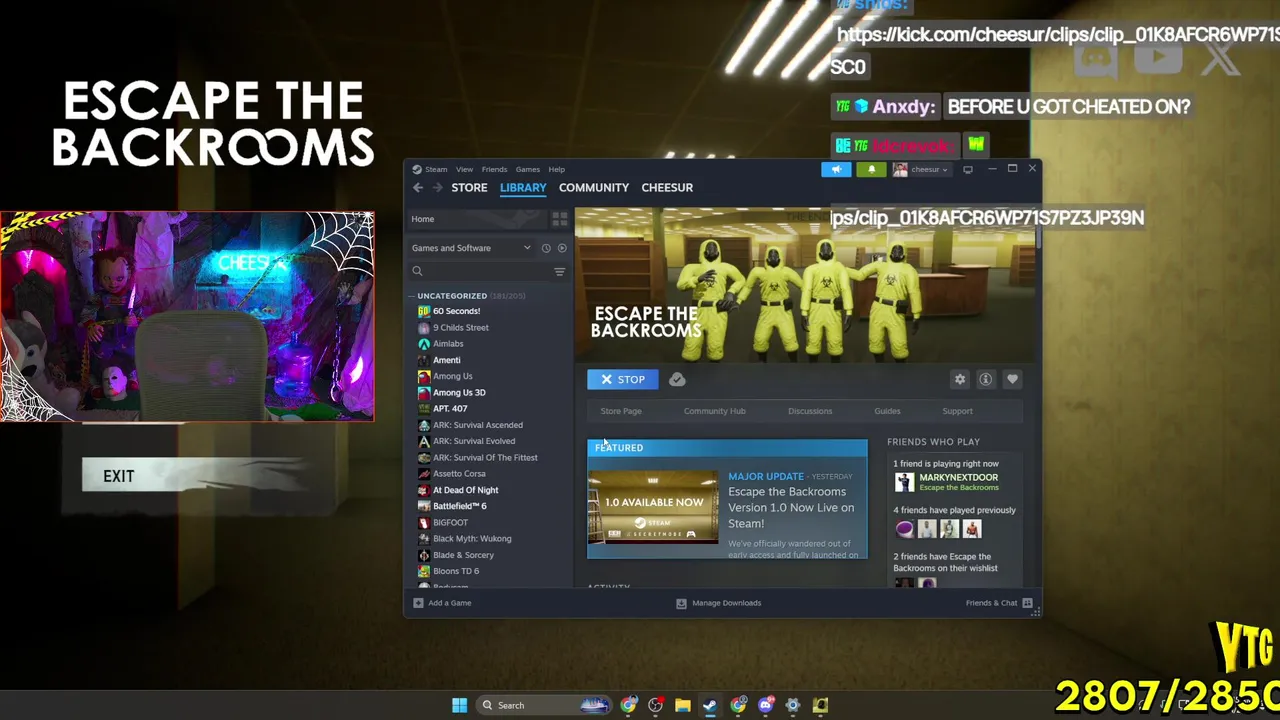
Task: Click EXIT in the game menu
Action: (x=119, y=476)
